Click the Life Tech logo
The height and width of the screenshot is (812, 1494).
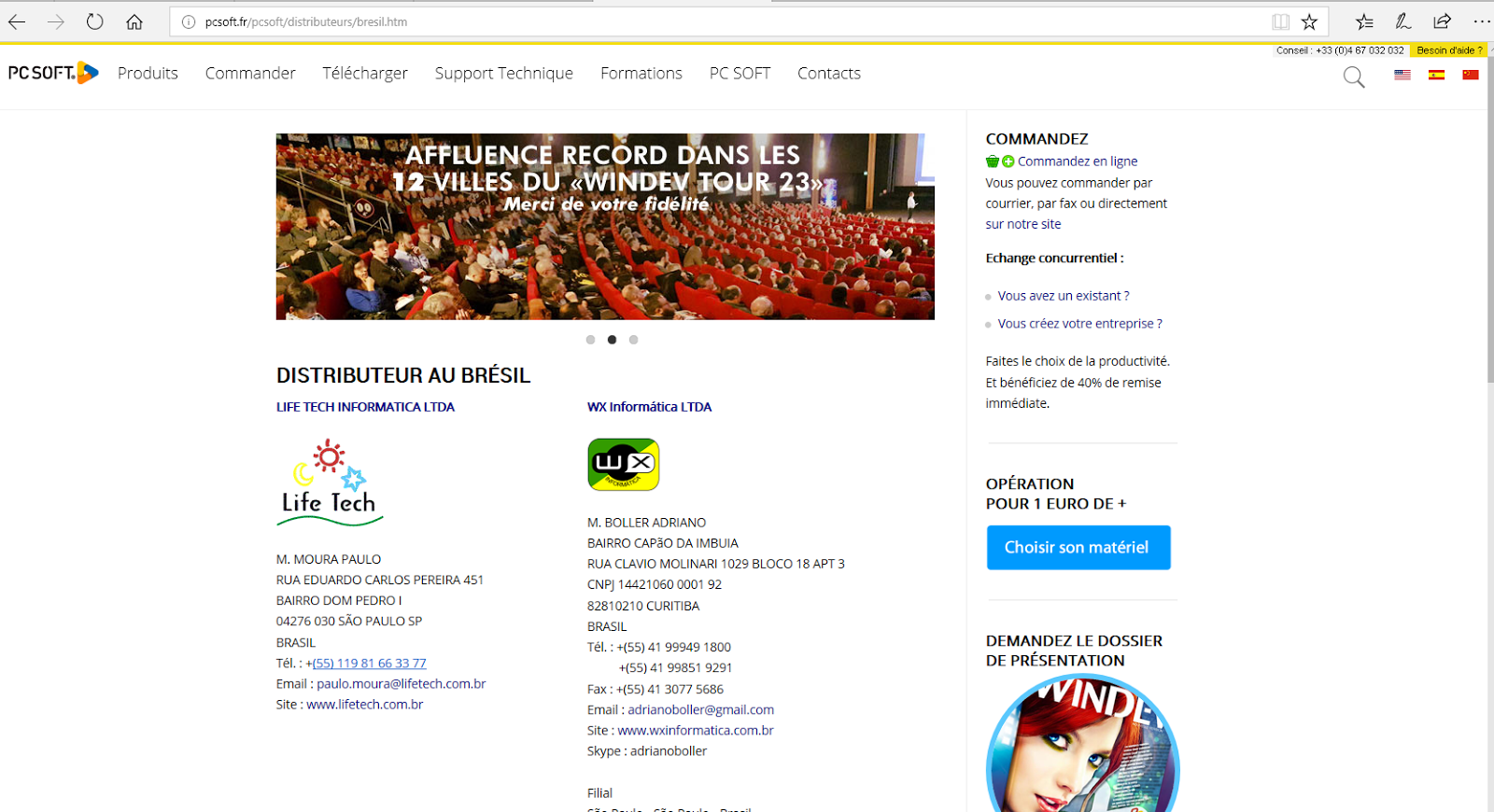pyautogui.click(x=331, y=483)
